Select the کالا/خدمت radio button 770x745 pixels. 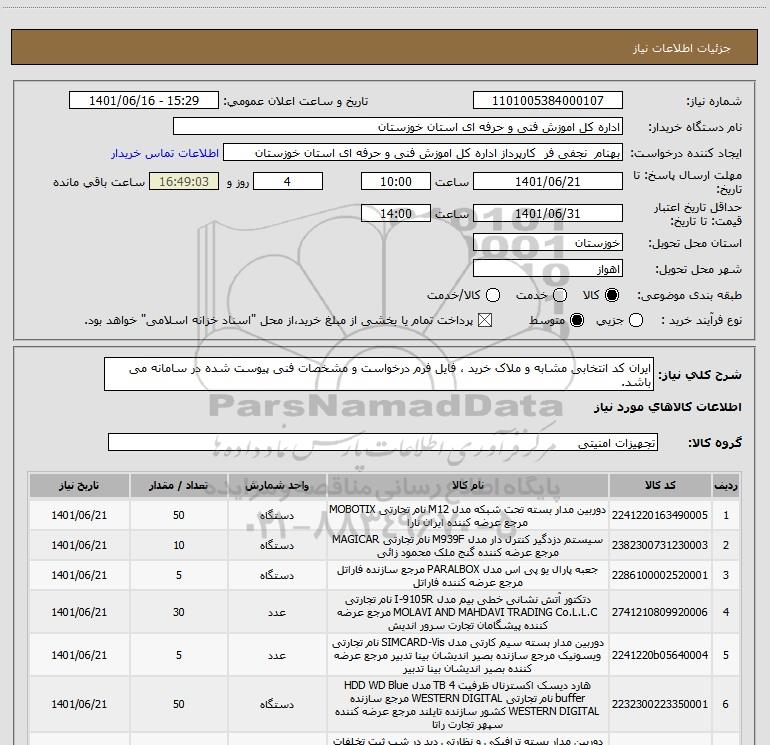[493, 295]
